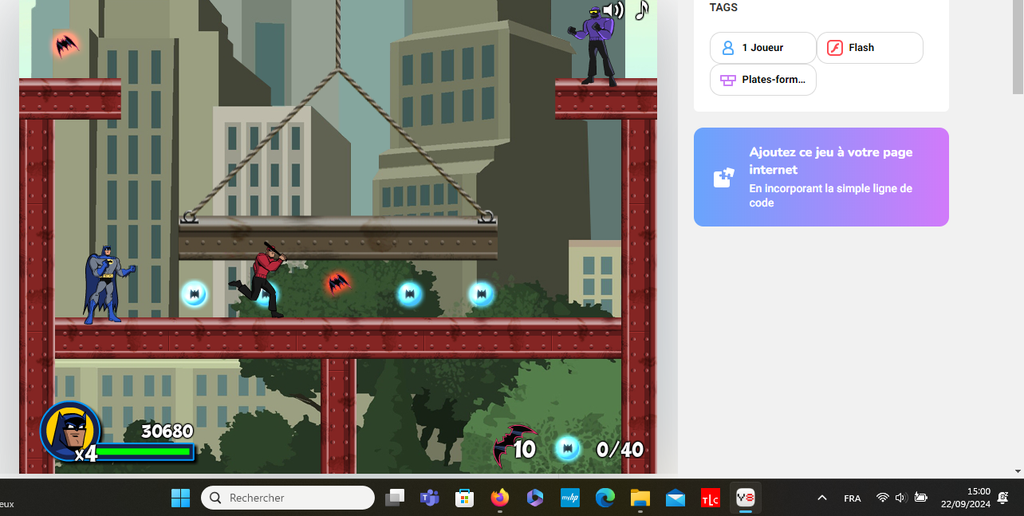Open the Flash tag
1024x516 pixels.
tap(869, 48)
